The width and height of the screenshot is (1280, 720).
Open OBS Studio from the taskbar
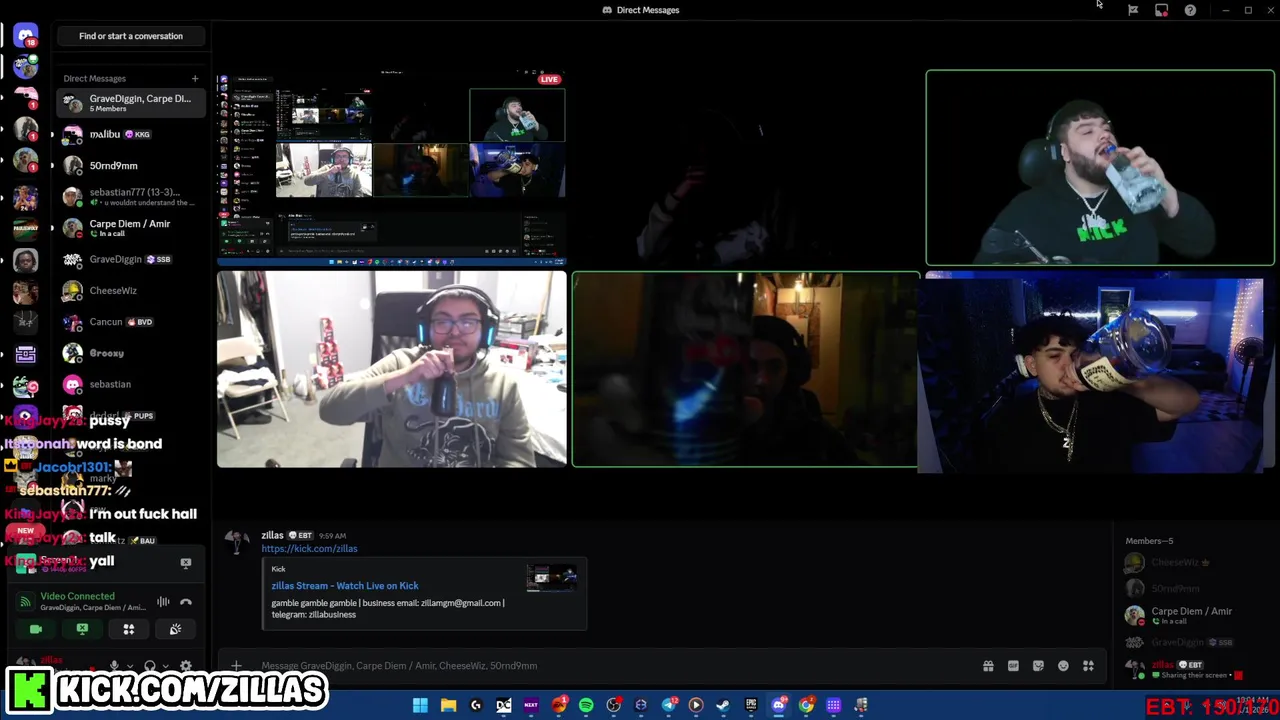pyautogui.click(x=614, y=705)
